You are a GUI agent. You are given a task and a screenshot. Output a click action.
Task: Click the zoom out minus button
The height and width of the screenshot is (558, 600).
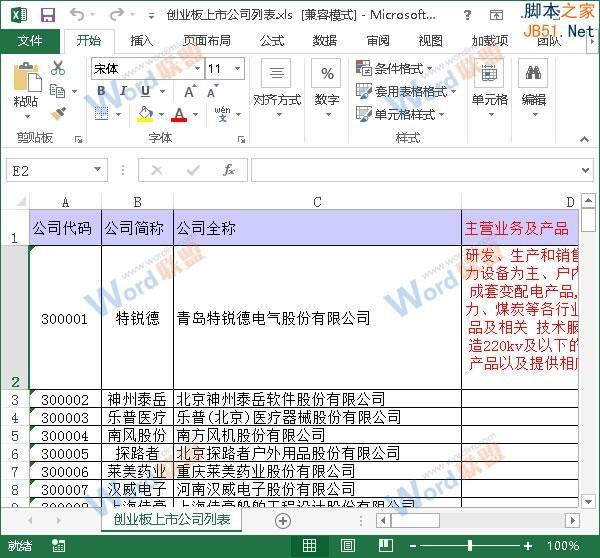tap(413, 546)
